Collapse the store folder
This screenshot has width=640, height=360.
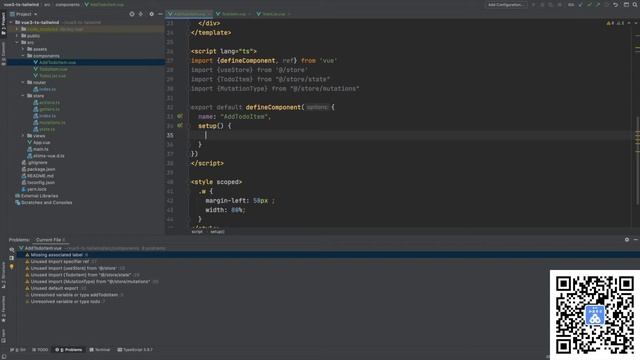(23, 96)
